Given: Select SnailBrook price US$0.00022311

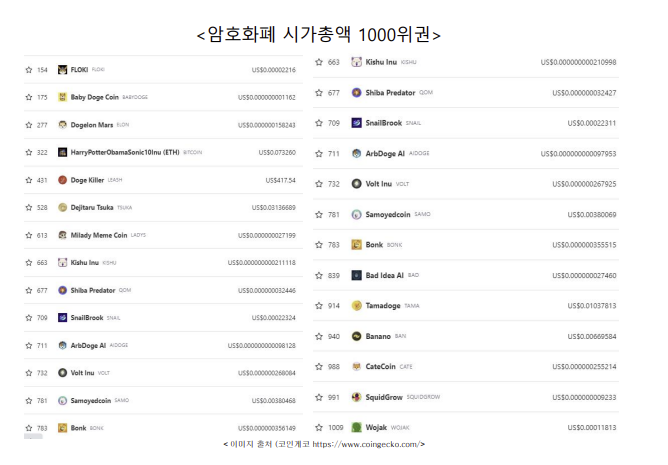Looking at the screenshot, I should point(592,123).
